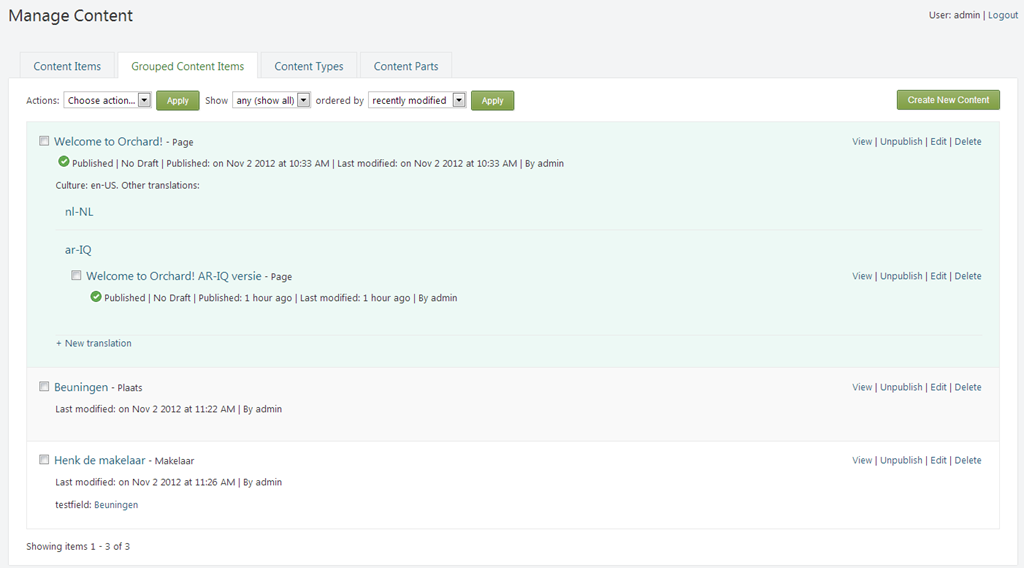This screenshot has width=1024, height=568.
Task: Expand the Show filter dropdown
Action: (271, 101)
